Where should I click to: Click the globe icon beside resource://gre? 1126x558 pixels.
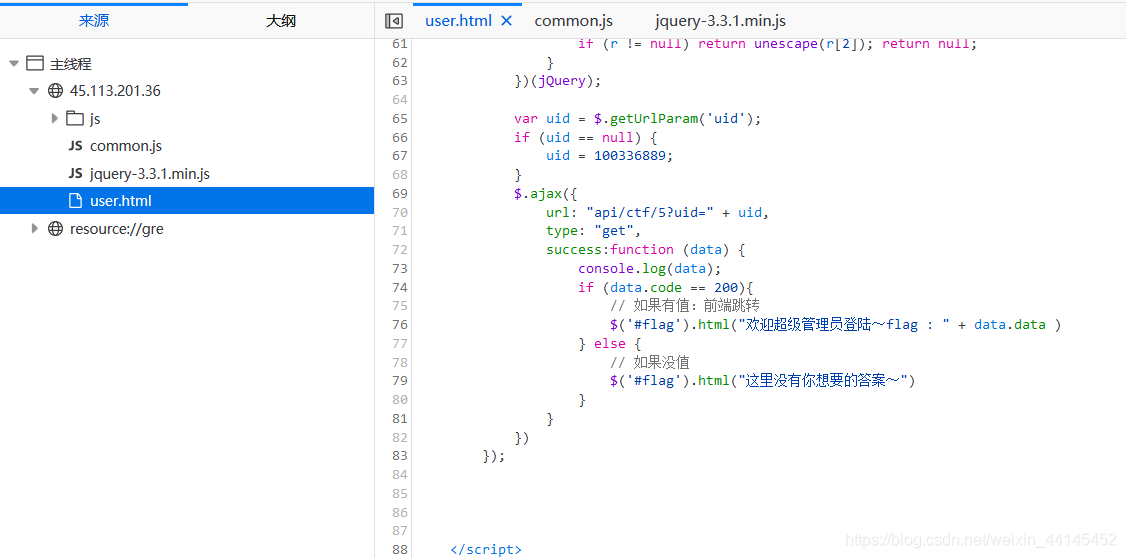coord(55,229)
